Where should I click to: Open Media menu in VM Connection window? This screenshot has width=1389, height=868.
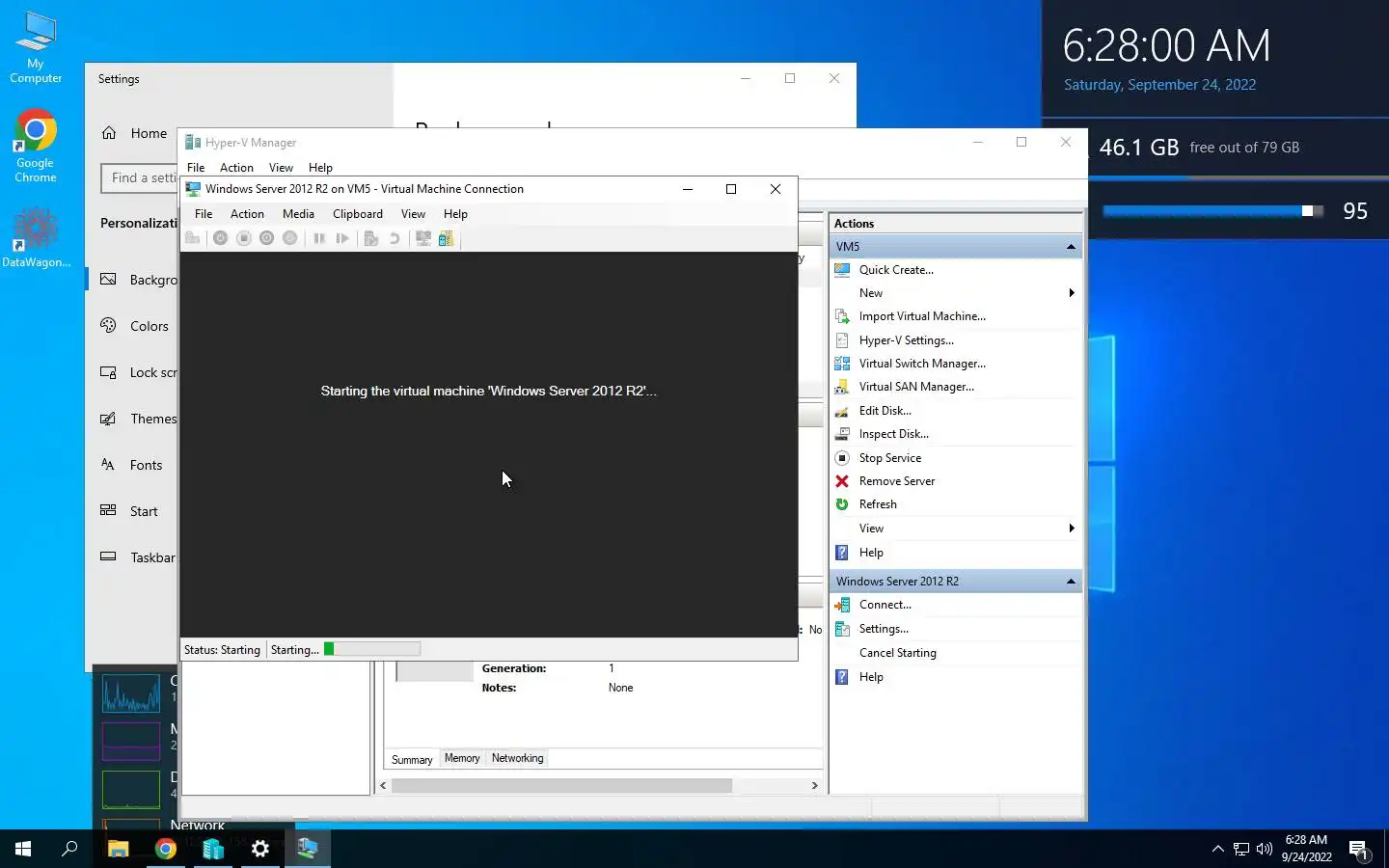[298, 214]
